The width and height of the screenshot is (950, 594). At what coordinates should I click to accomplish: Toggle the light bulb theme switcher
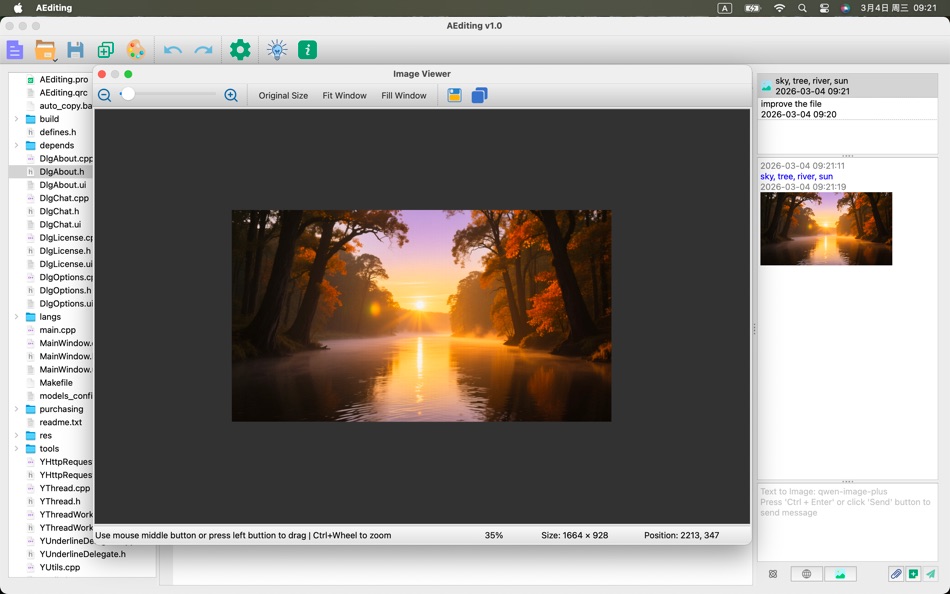pyautogui.click(x=276, y=49)
